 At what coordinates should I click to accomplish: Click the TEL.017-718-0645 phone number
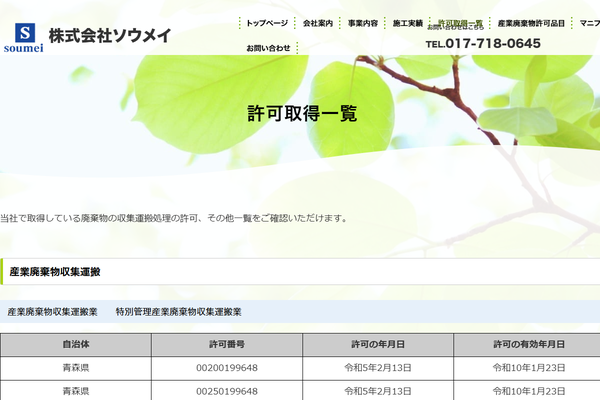click(483, 44)
